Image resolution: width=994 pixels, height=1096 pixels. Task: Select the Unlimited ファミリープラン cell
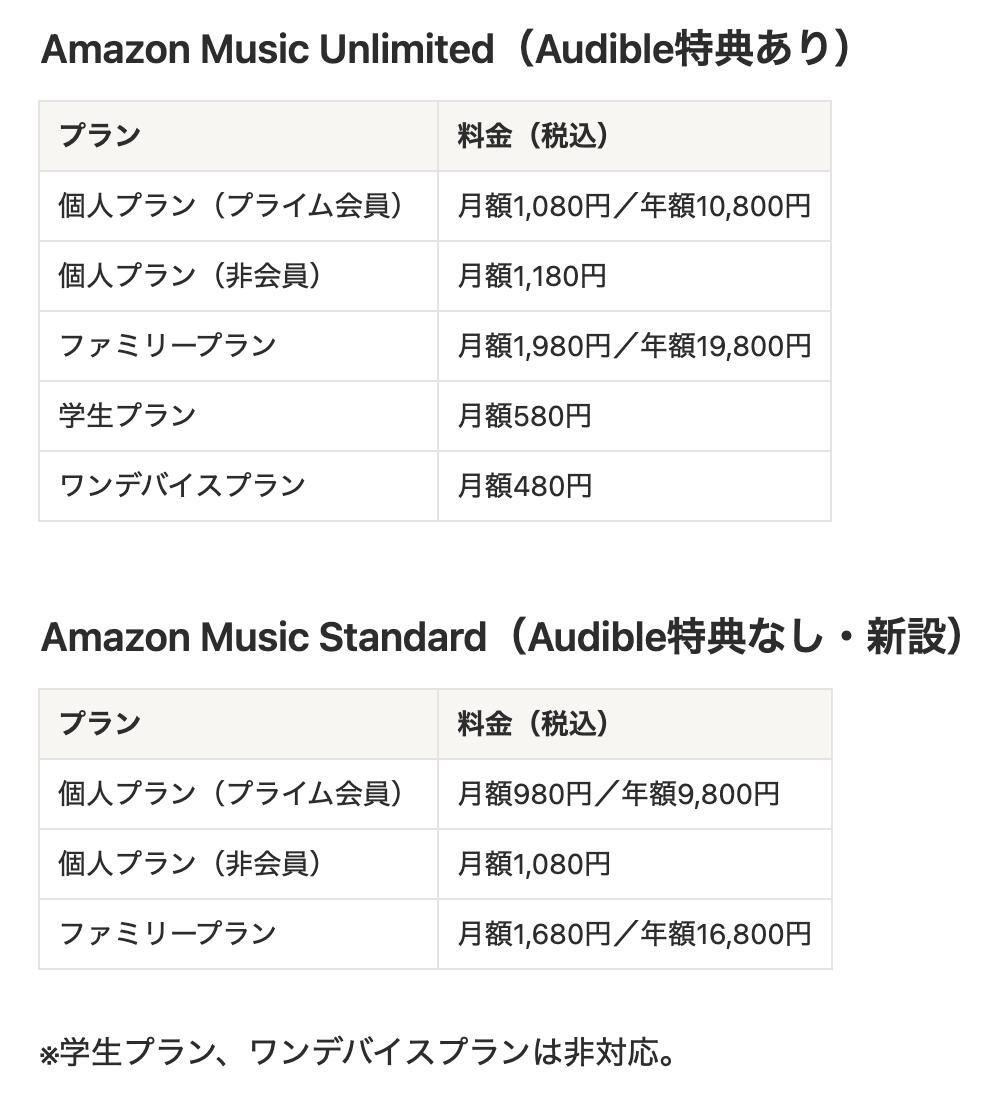pos(167,346)
